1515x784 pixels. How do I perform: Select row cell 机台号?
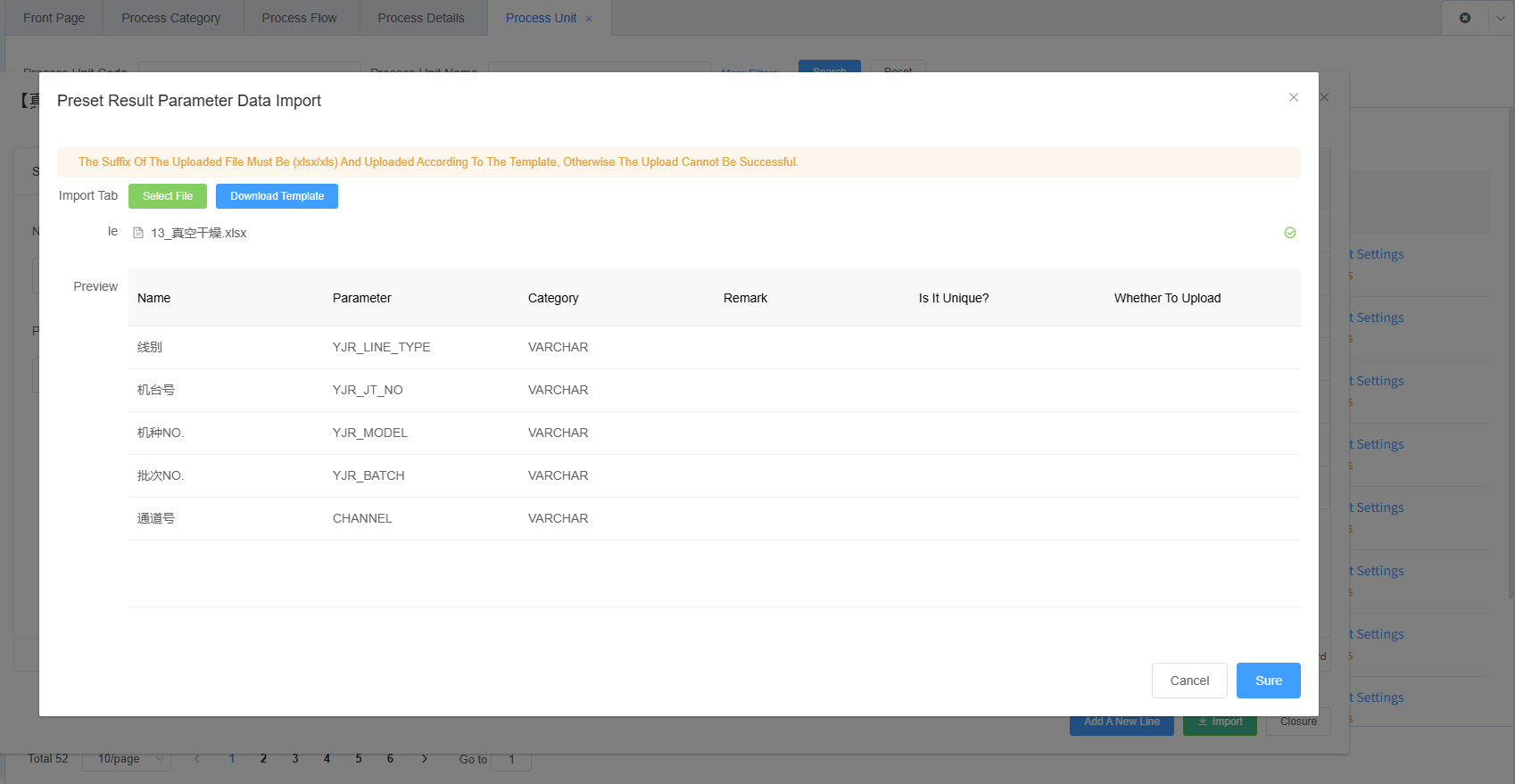156,390
